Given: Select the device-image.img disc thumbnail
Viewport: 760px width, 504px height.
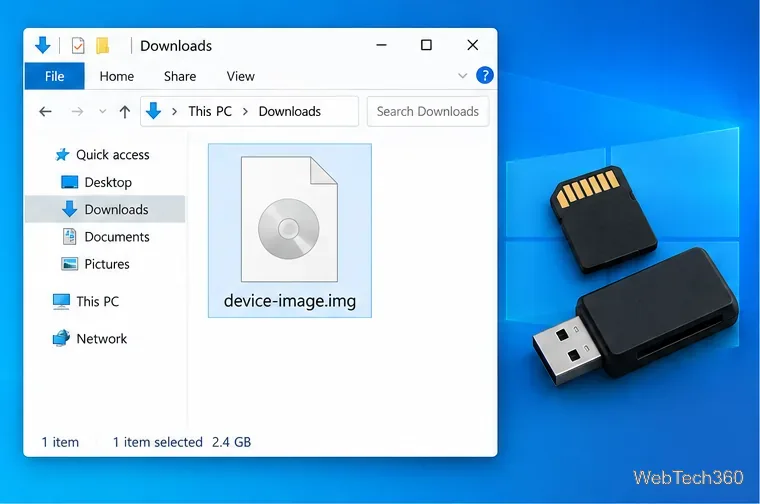Looking at the screenshot, I should pyautogui.click(x=289, y=219).
